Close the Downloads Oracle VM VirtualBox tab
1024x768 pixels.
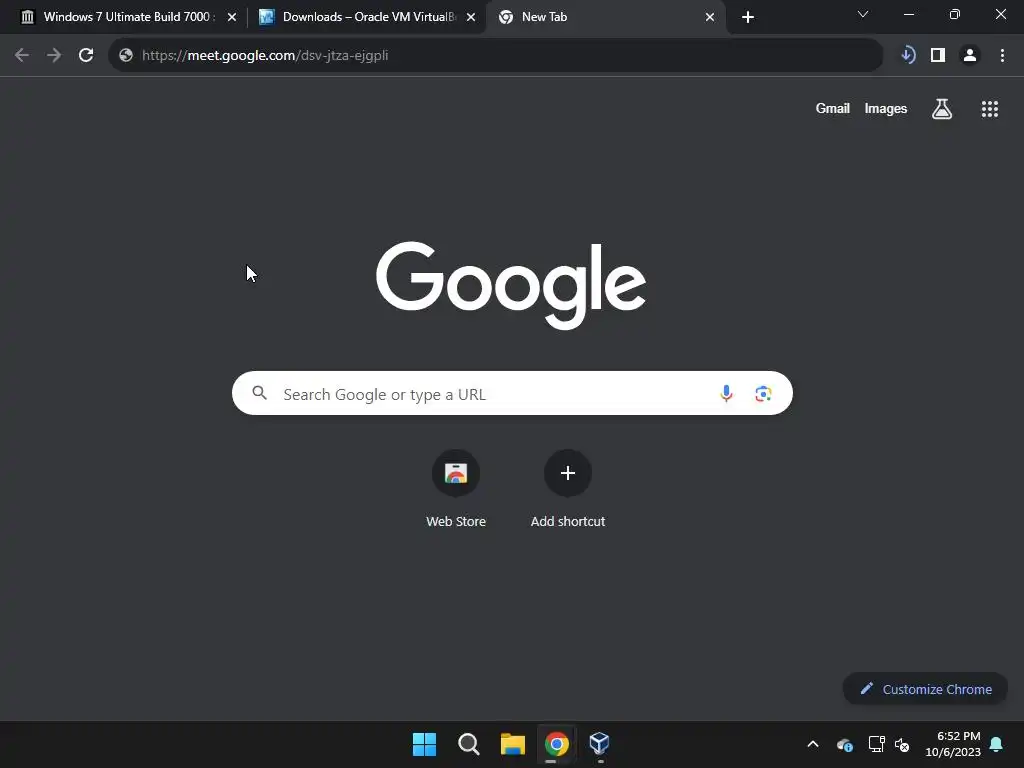tap(471, 17)
